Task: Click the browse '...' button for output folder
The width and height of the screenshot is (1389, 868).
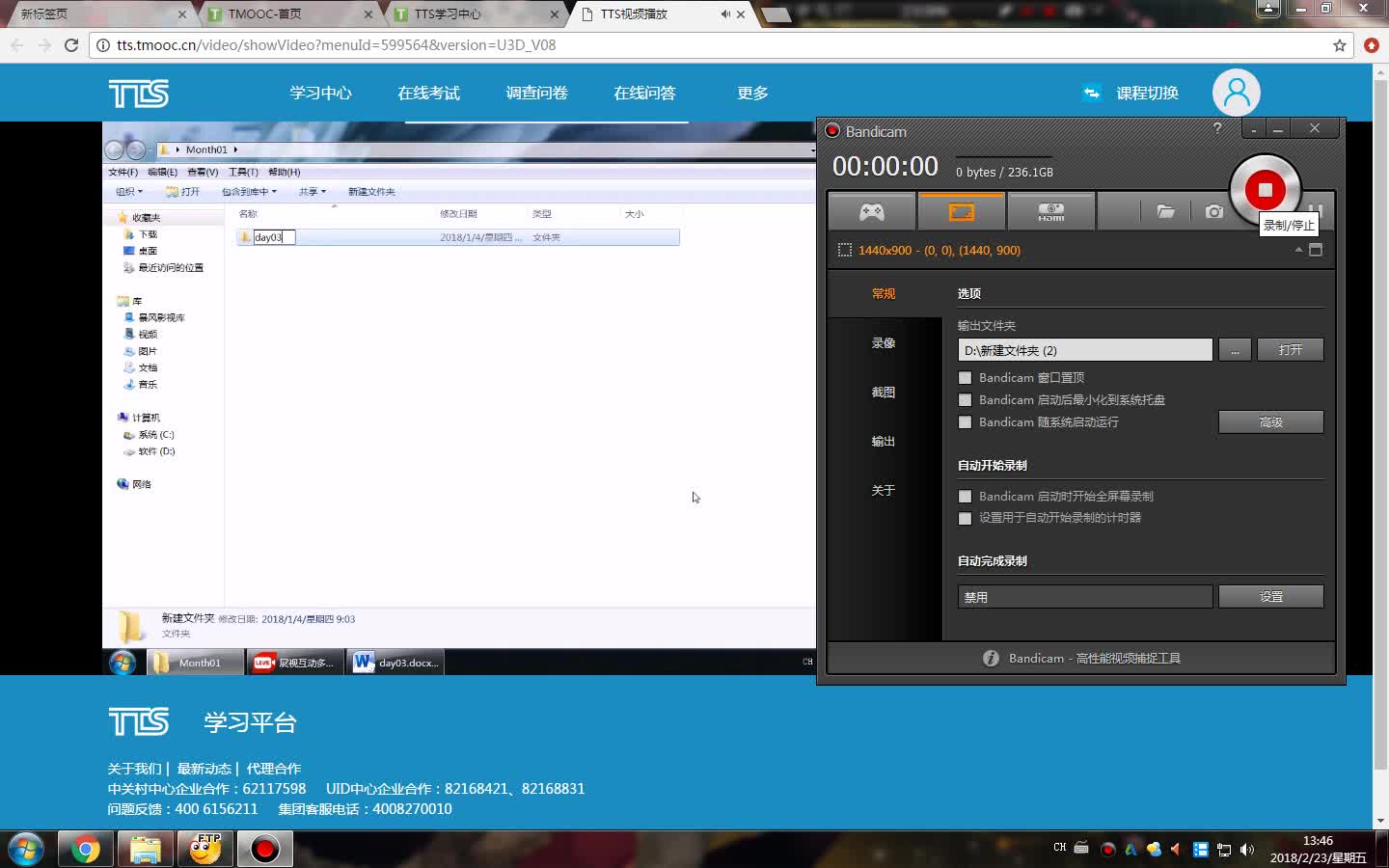Action: (x=1235, y=350)
